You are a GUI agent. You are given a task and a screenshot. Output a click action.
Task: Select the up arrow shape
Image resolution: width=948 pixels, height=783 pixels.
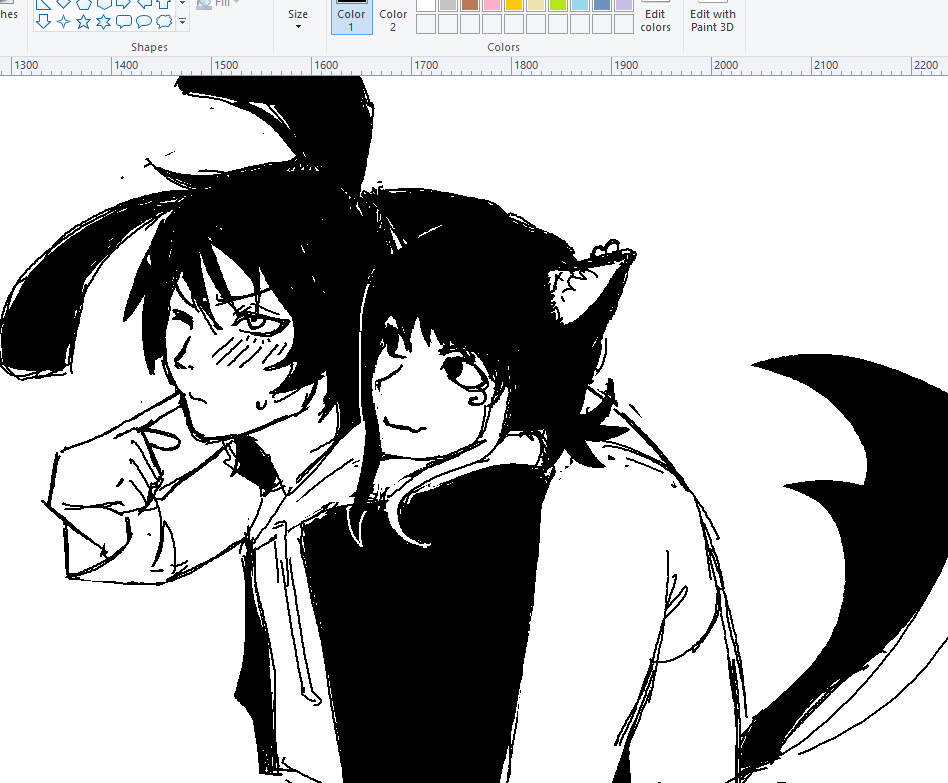point(164,4)
